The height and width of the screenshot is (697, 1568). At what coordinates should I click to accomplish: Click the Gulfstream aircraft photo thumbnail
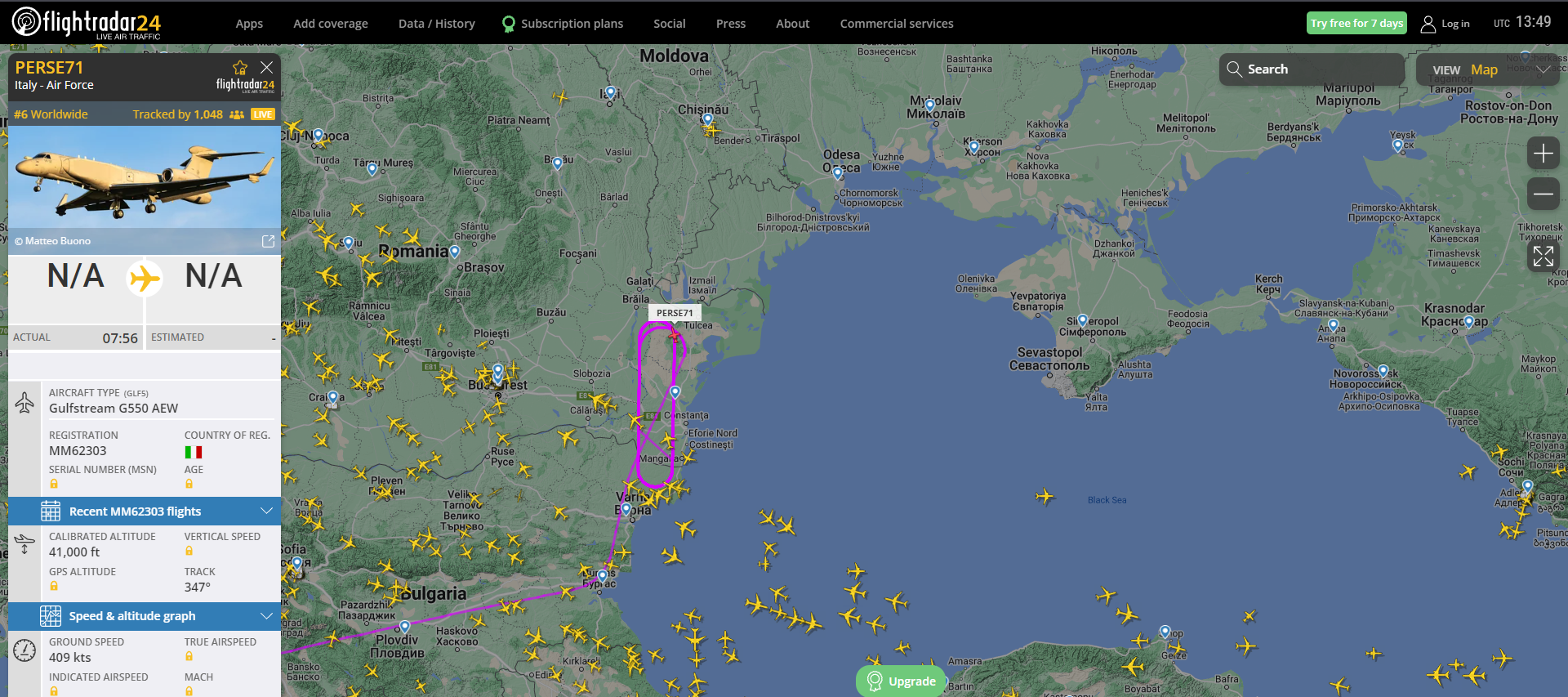click(145, 177)
